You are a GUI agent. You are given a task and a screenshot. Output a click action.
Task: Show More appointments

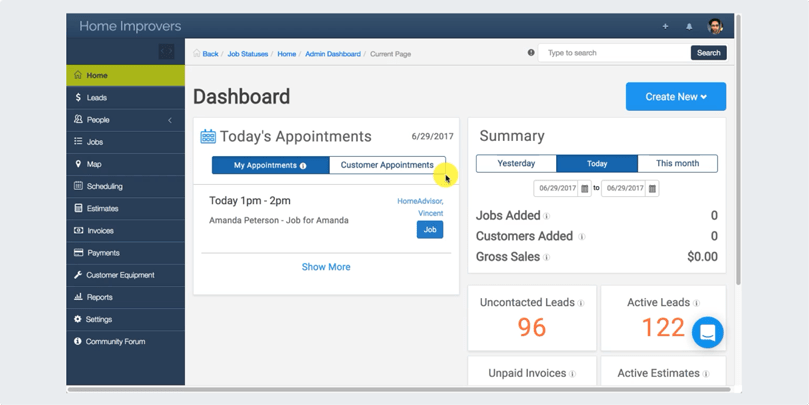(x=326, y=267)
